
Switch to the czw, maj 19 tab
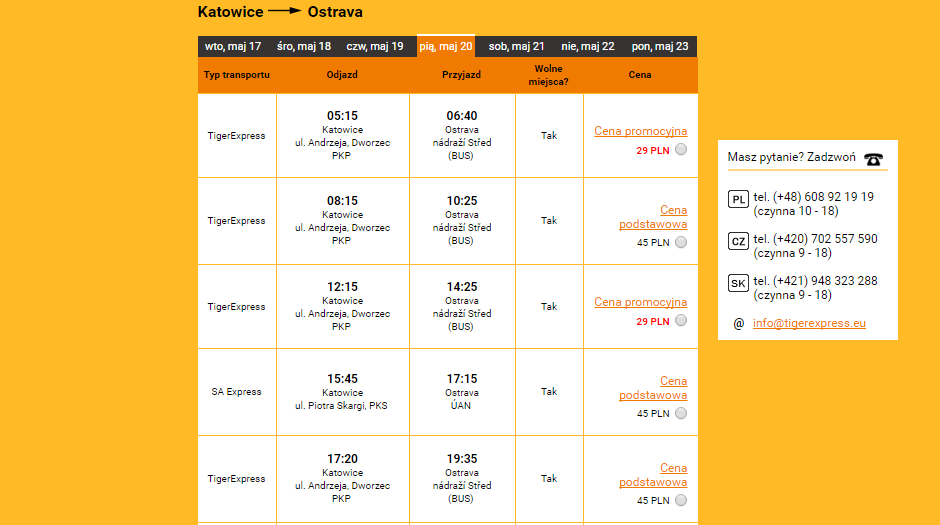(x=375, y=46)
